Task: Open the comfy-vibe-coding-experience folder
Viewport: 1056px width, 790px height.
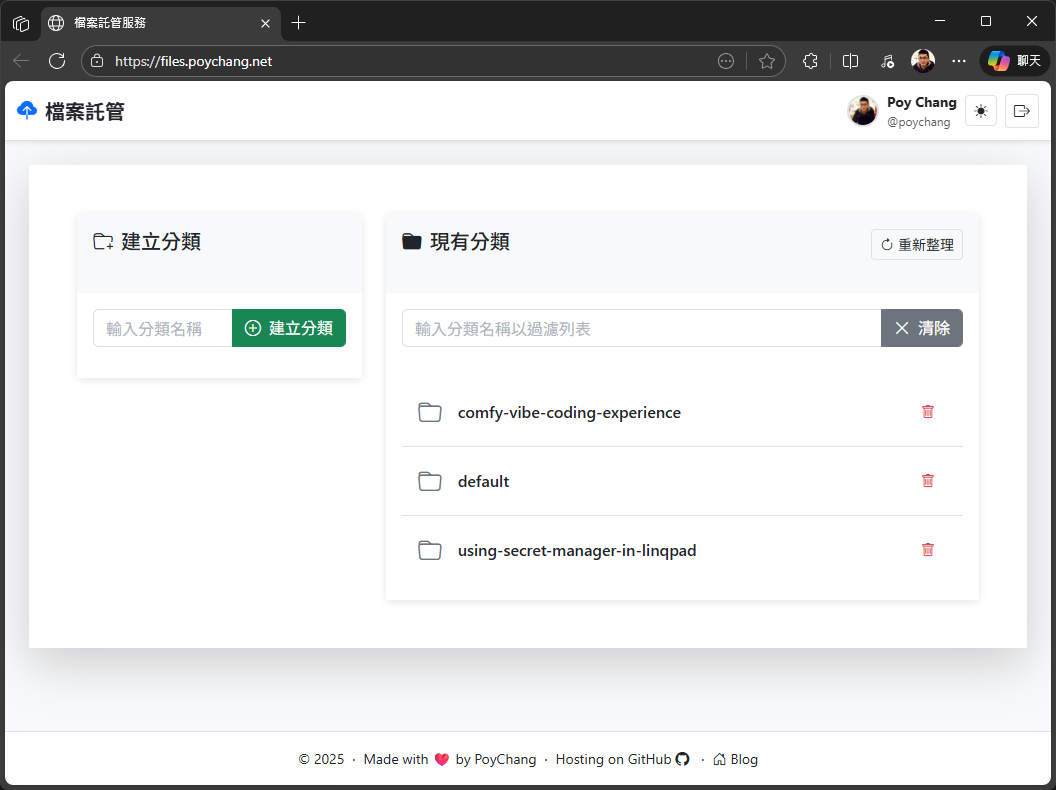Action: pos(568,413)
